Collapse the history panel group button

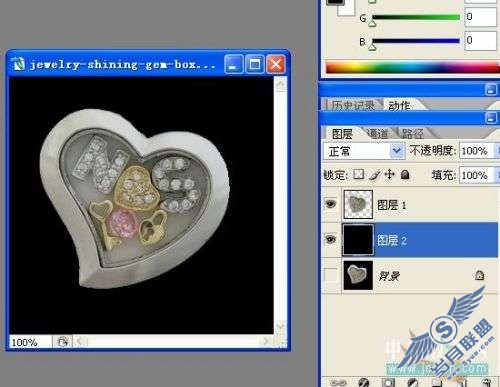pyautogui.click(x=491, y=90)
